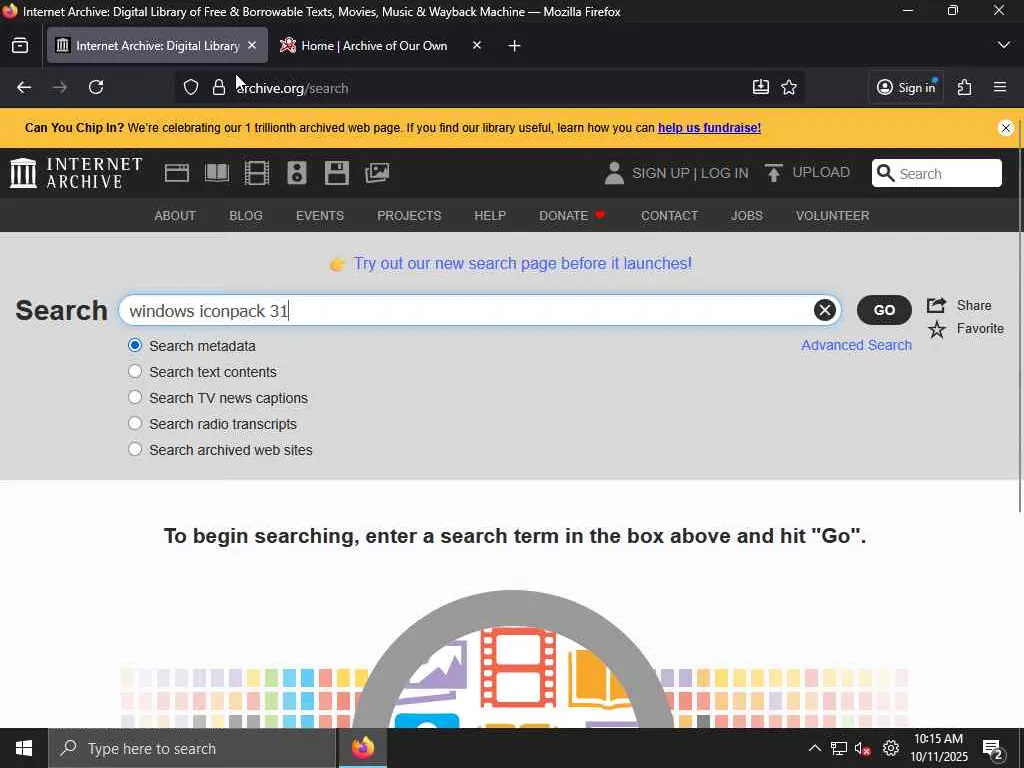
Task: Dismiss the fundraising banner
Action: [1006, 128]
